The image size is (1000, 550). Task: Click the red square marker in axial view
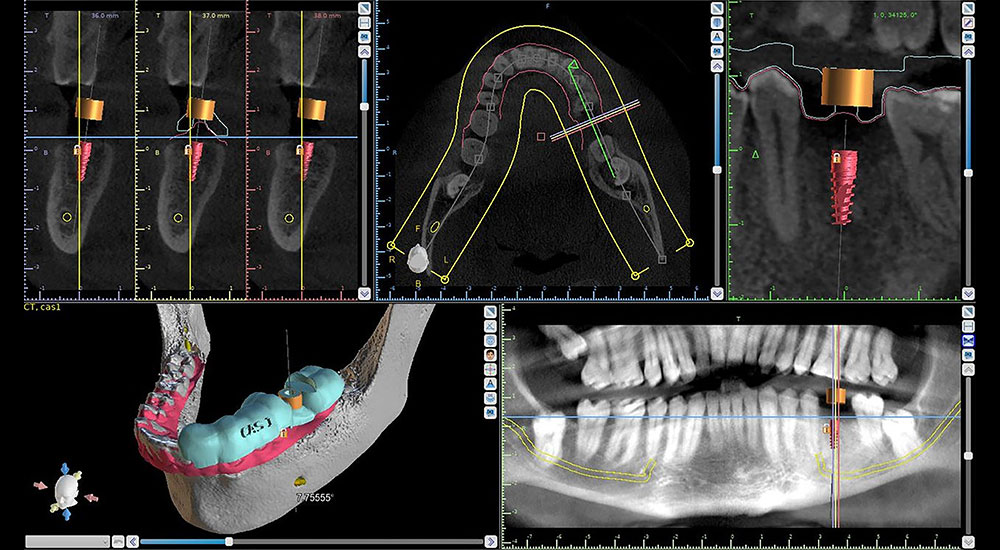(x=541, y=136)
